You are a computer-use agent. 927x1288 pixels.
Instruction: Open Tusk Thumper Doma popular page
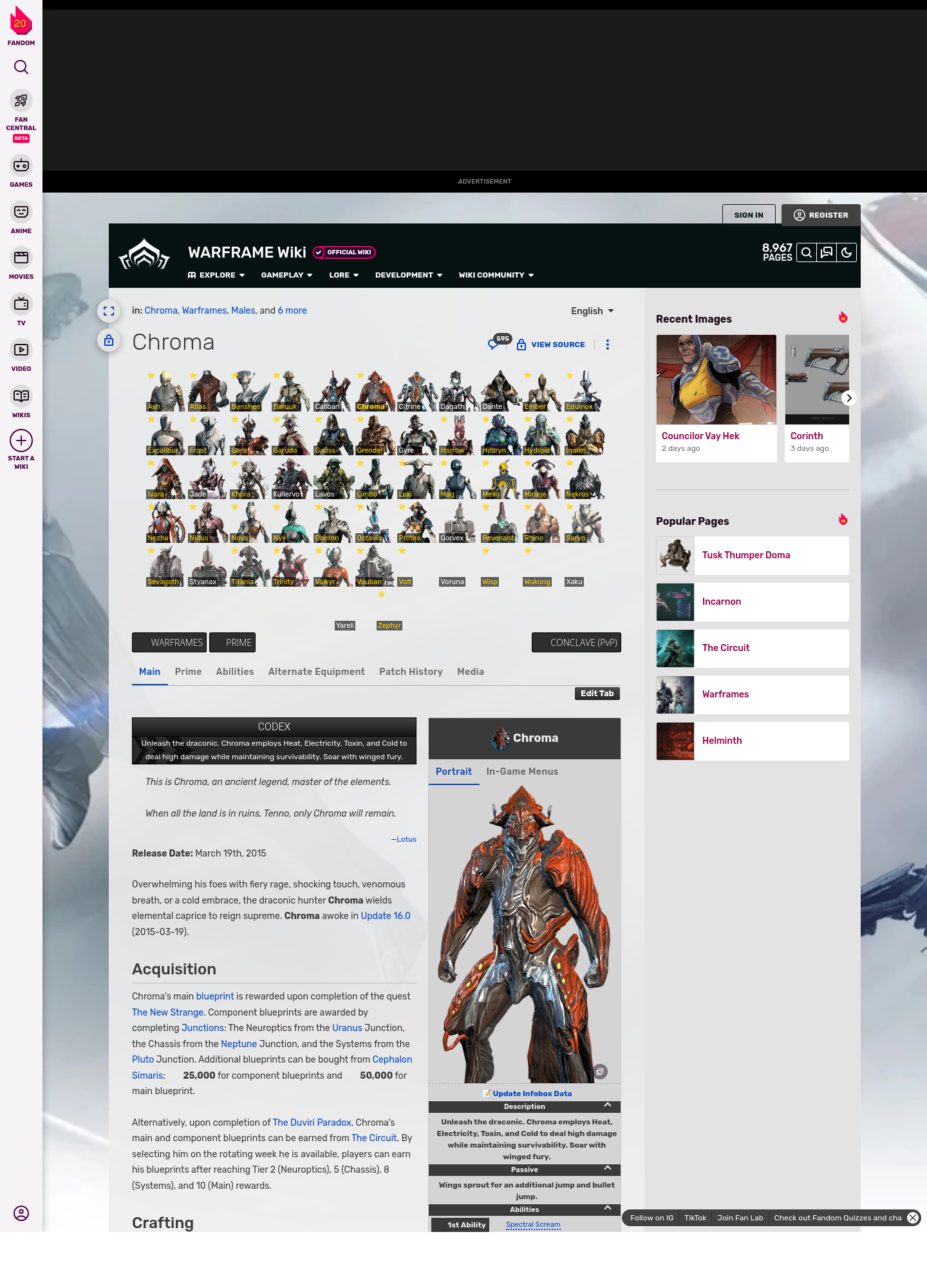tap(753, 556)
